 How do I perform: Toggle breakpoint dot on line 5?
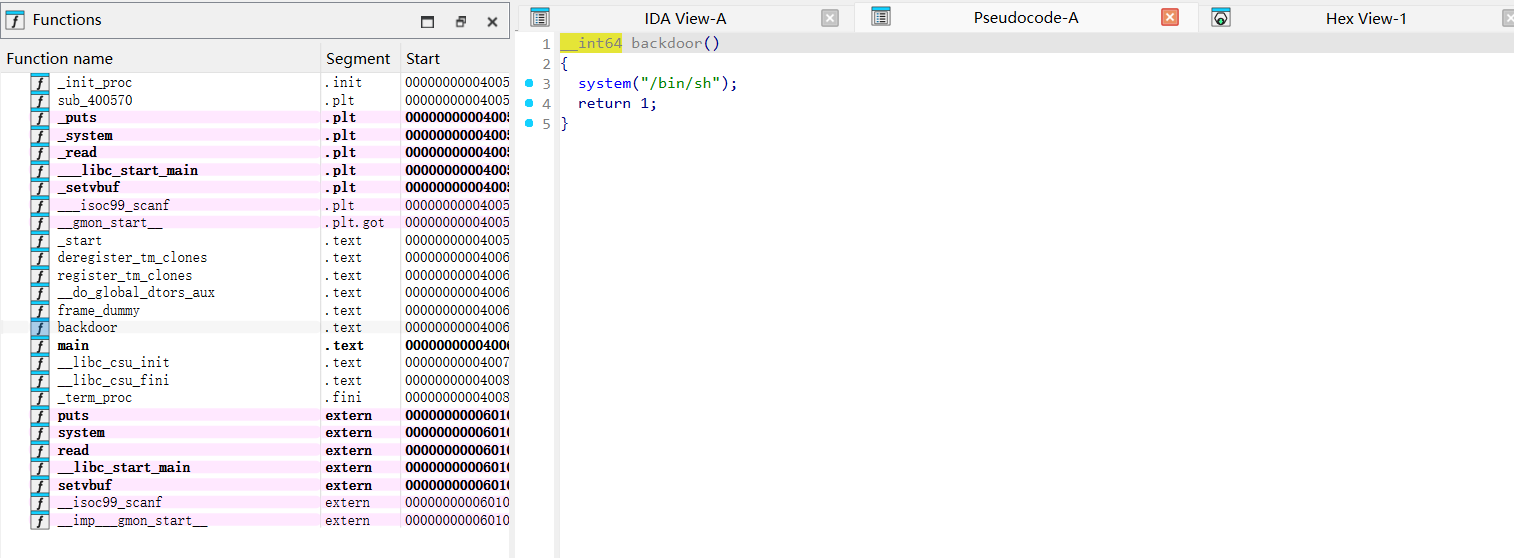[528, 124]
